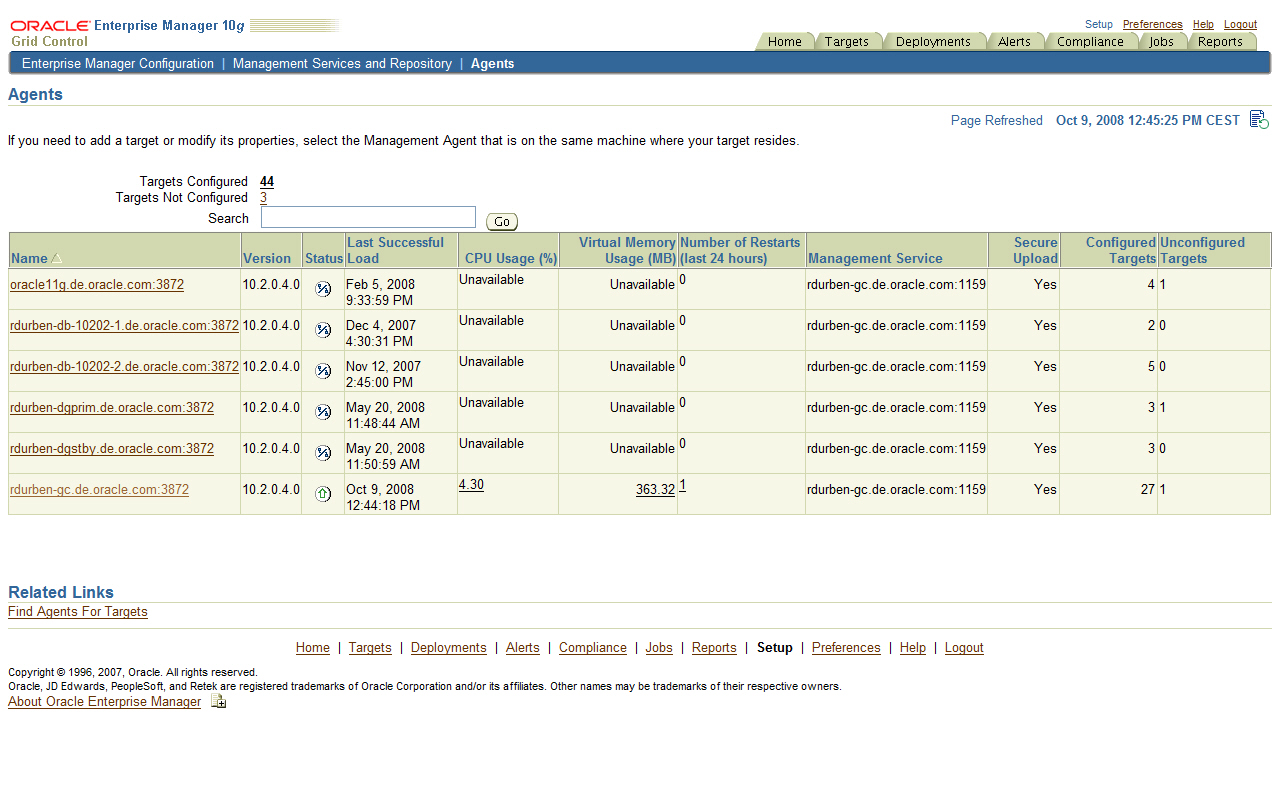Open Preferences link in header
Viewport: 1280px width, 799px height.
coord(1152,25)
